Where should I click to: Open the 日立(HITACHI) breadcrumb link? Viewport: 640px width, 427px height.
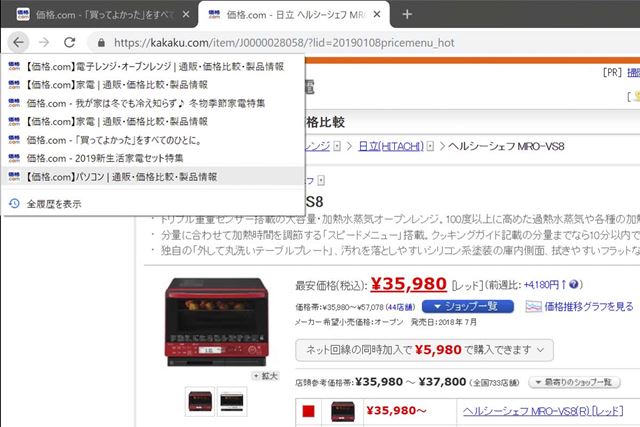391,146
